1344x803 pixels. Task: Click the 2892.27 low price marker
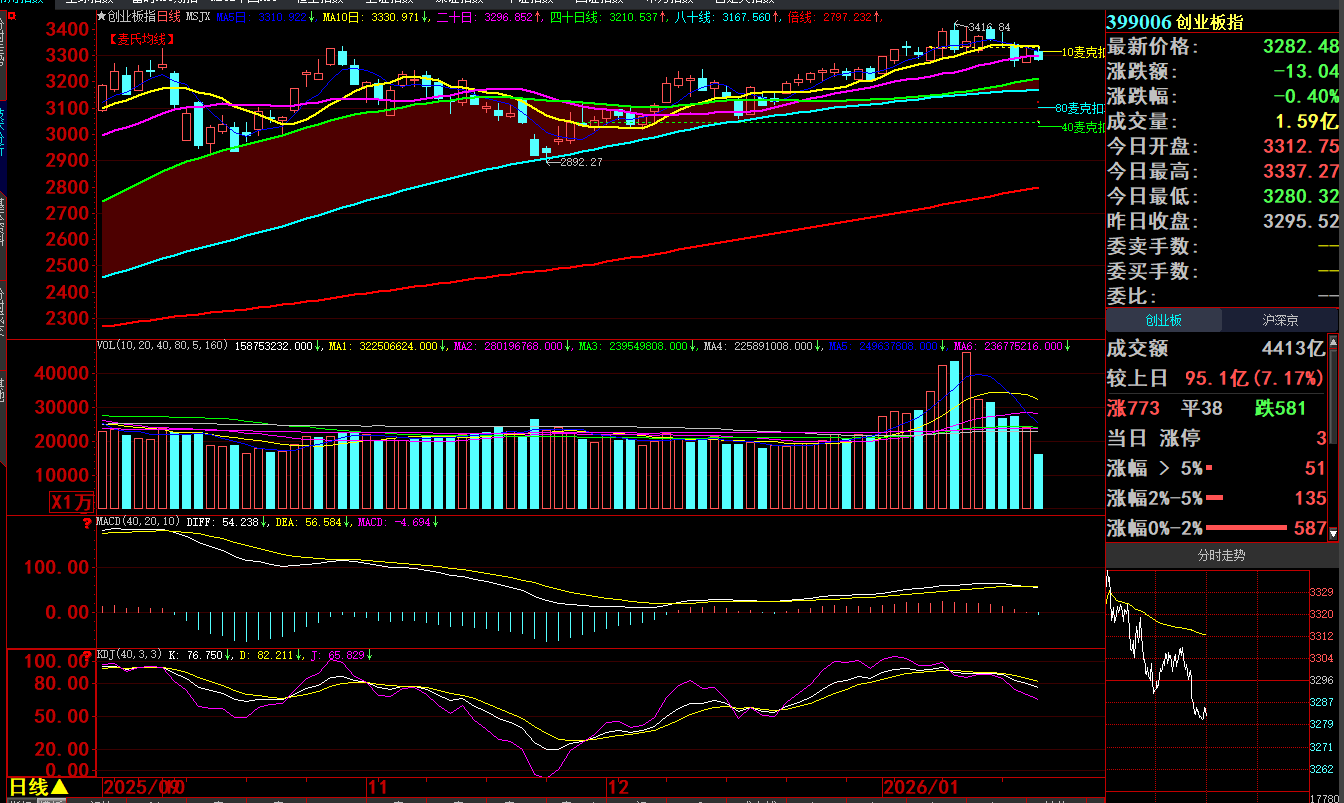click(x=580, y=162)
